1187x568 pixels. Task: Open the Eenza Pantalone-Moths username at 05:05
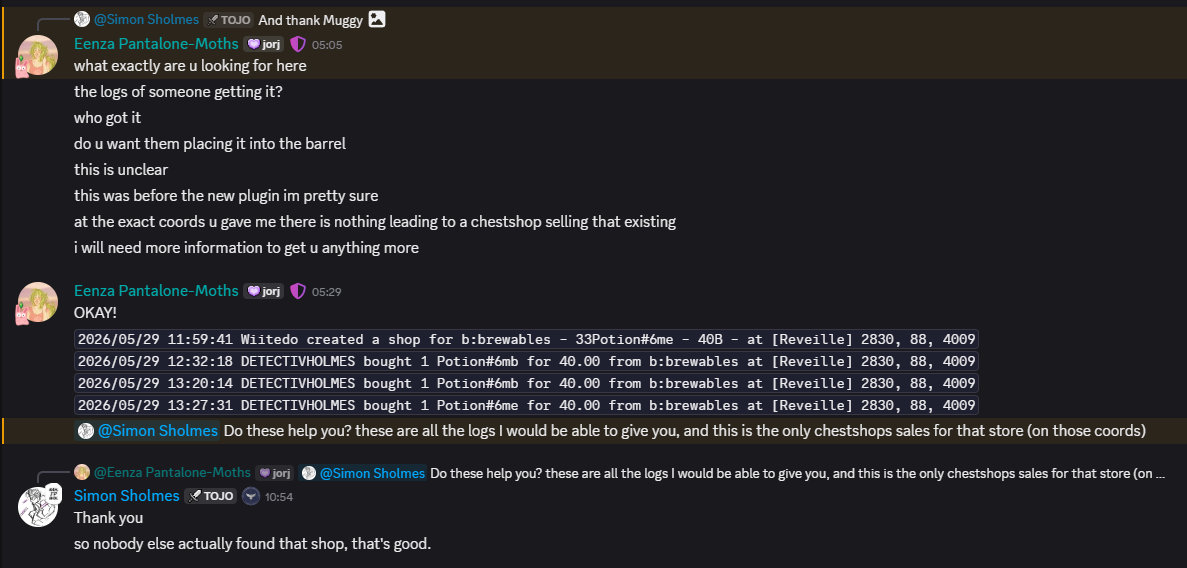click(156, 44)
